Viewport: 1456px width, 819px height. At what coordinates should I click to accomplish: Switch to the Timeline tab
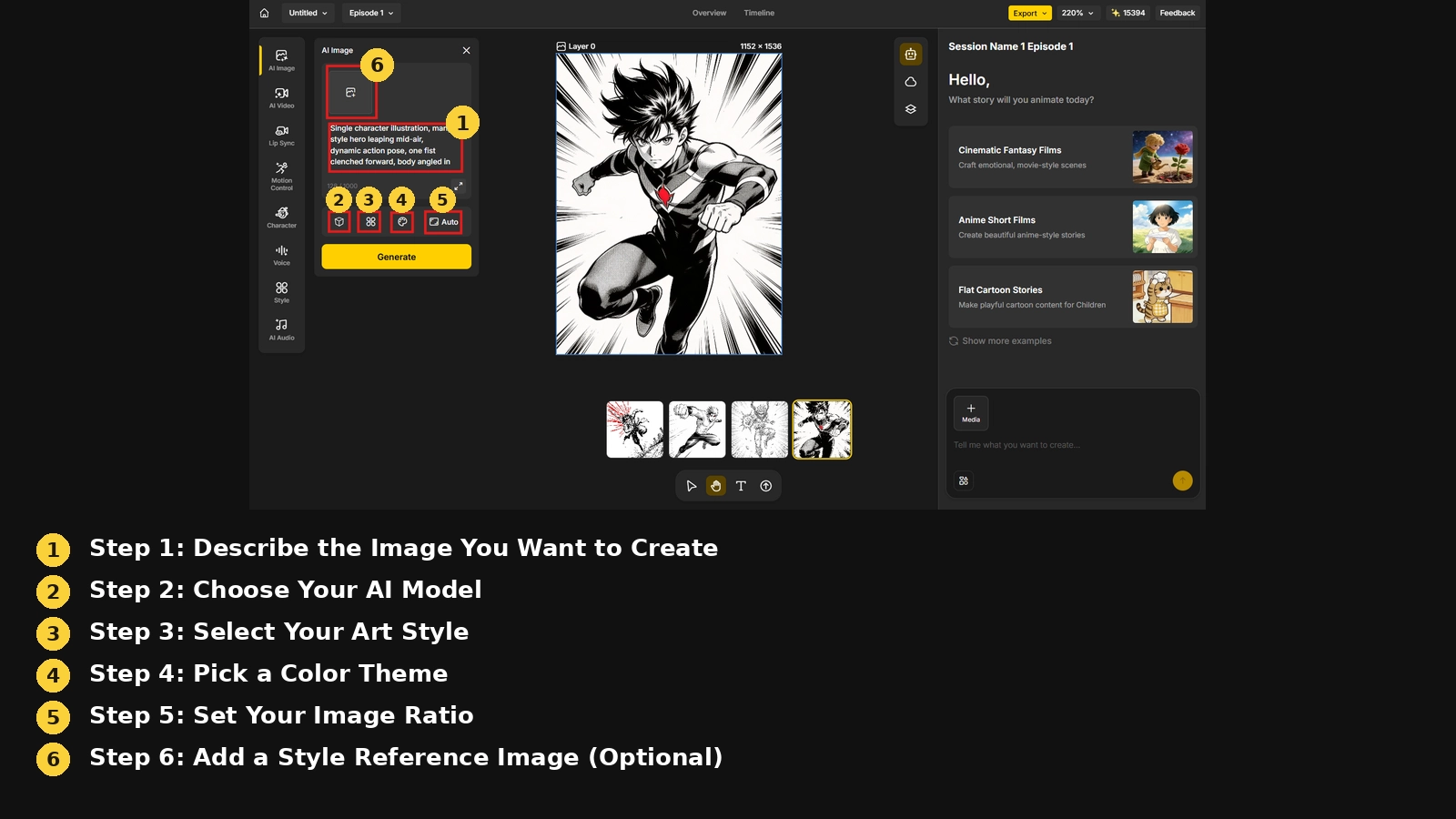759,13
